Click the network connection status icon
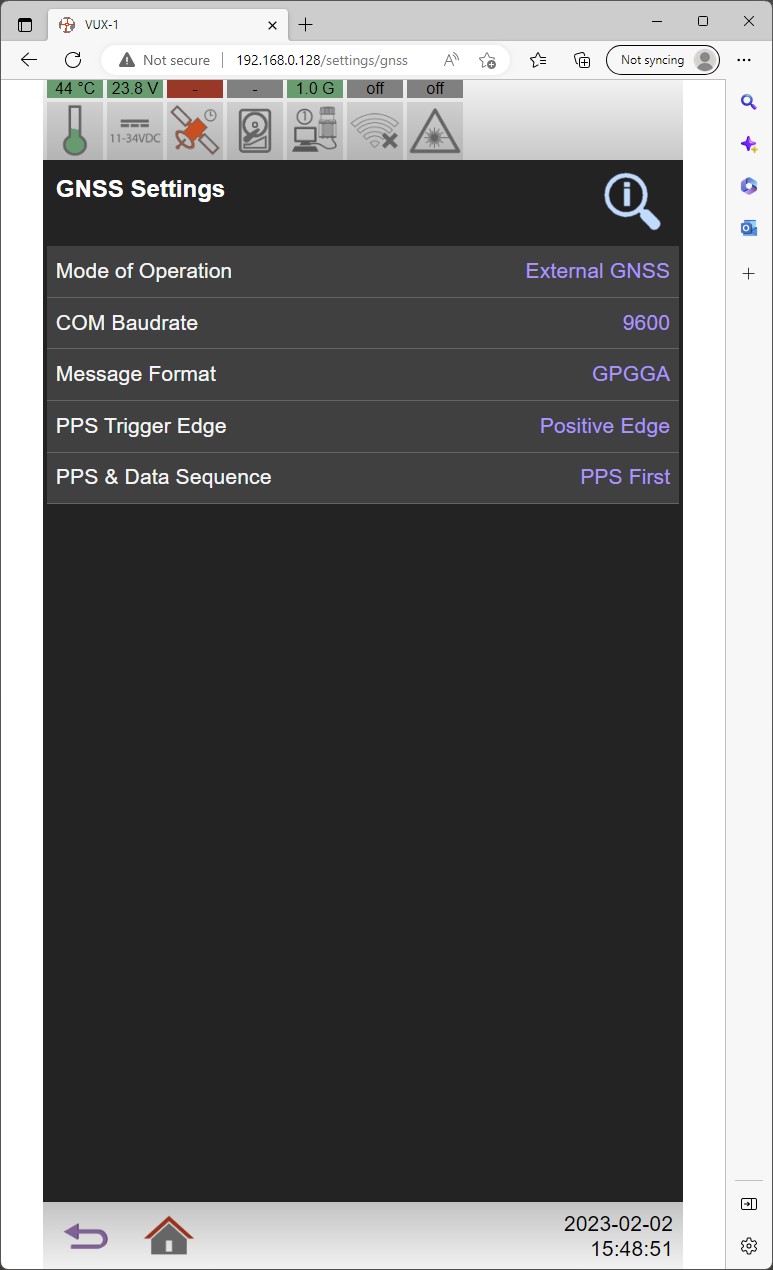This screenshot has width=773, height=1270. click(x=315, y=130)
